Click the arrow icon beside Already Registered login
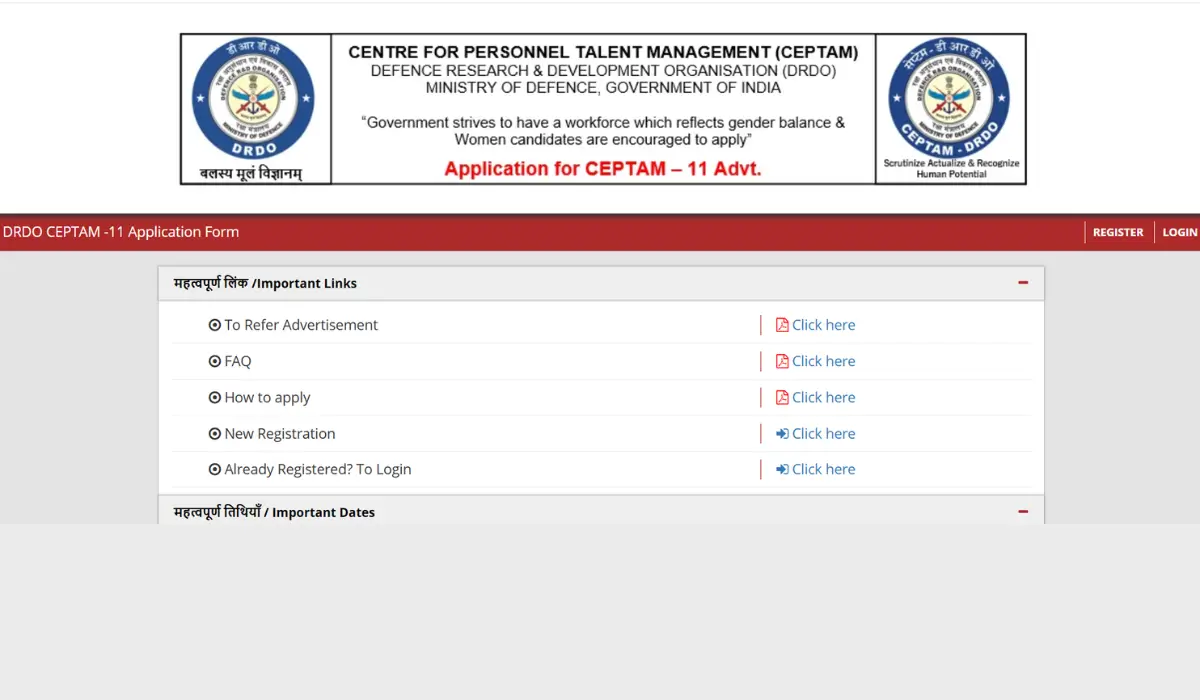 coord(781,469)
